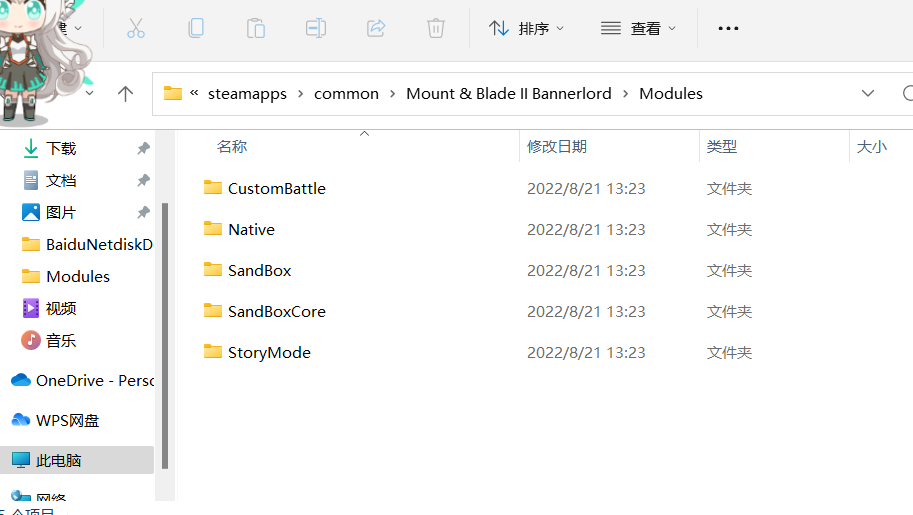
Task: Click the Native folder icon
Action: coord(213,228)
